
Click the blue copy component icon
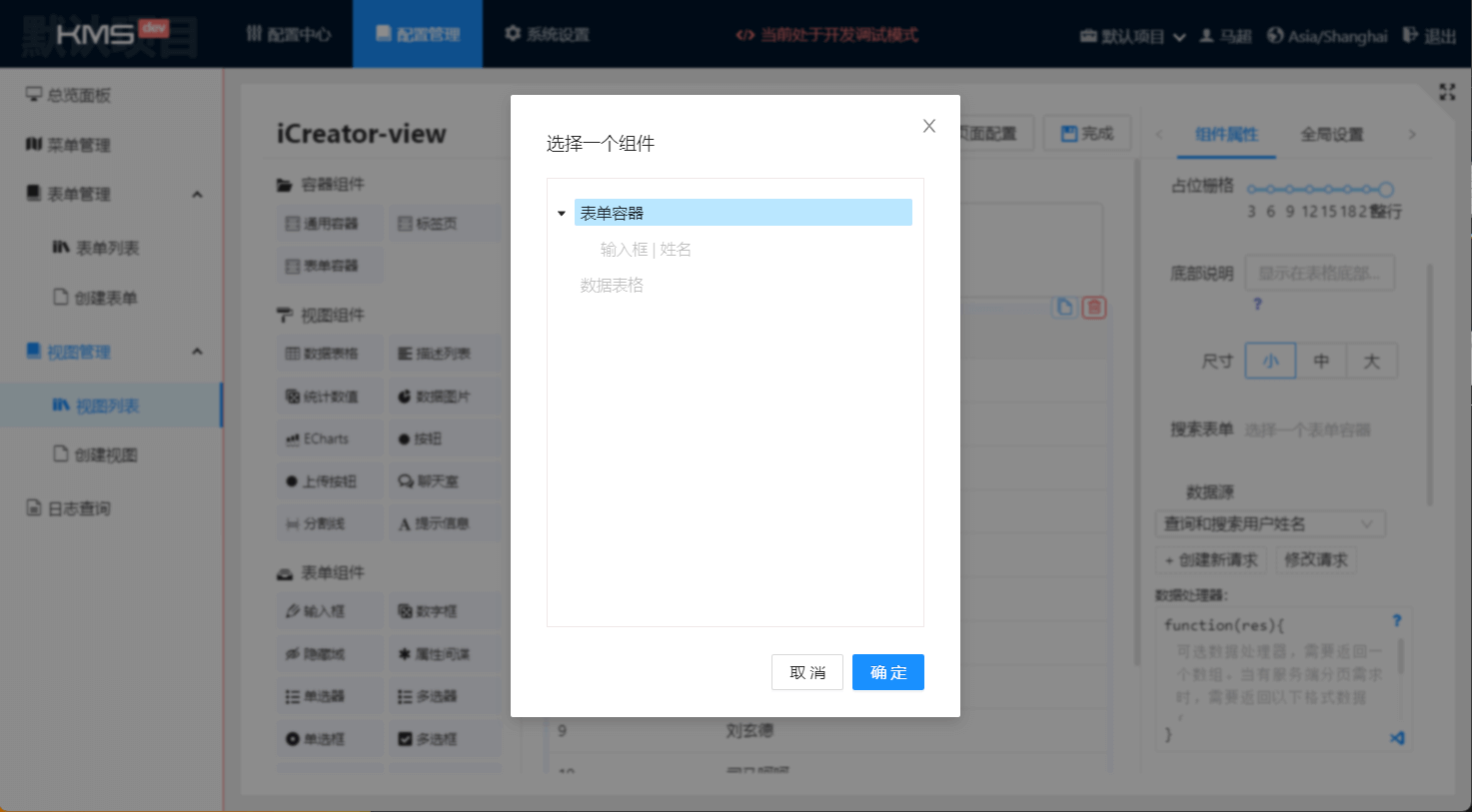tap(1065, 308)
